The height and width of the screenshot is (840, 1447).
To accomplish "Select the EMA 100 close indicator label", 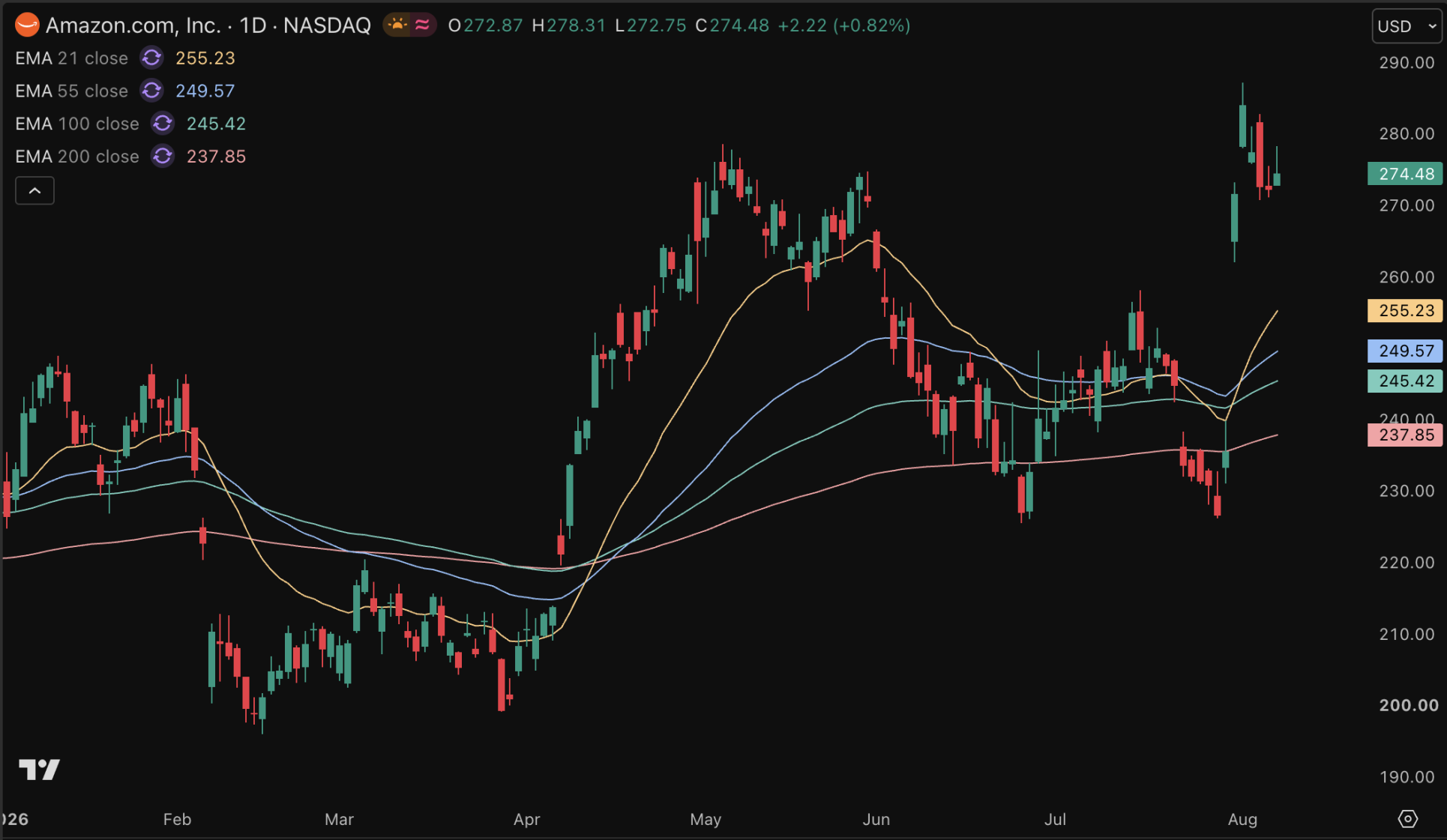I will (77, 124).
